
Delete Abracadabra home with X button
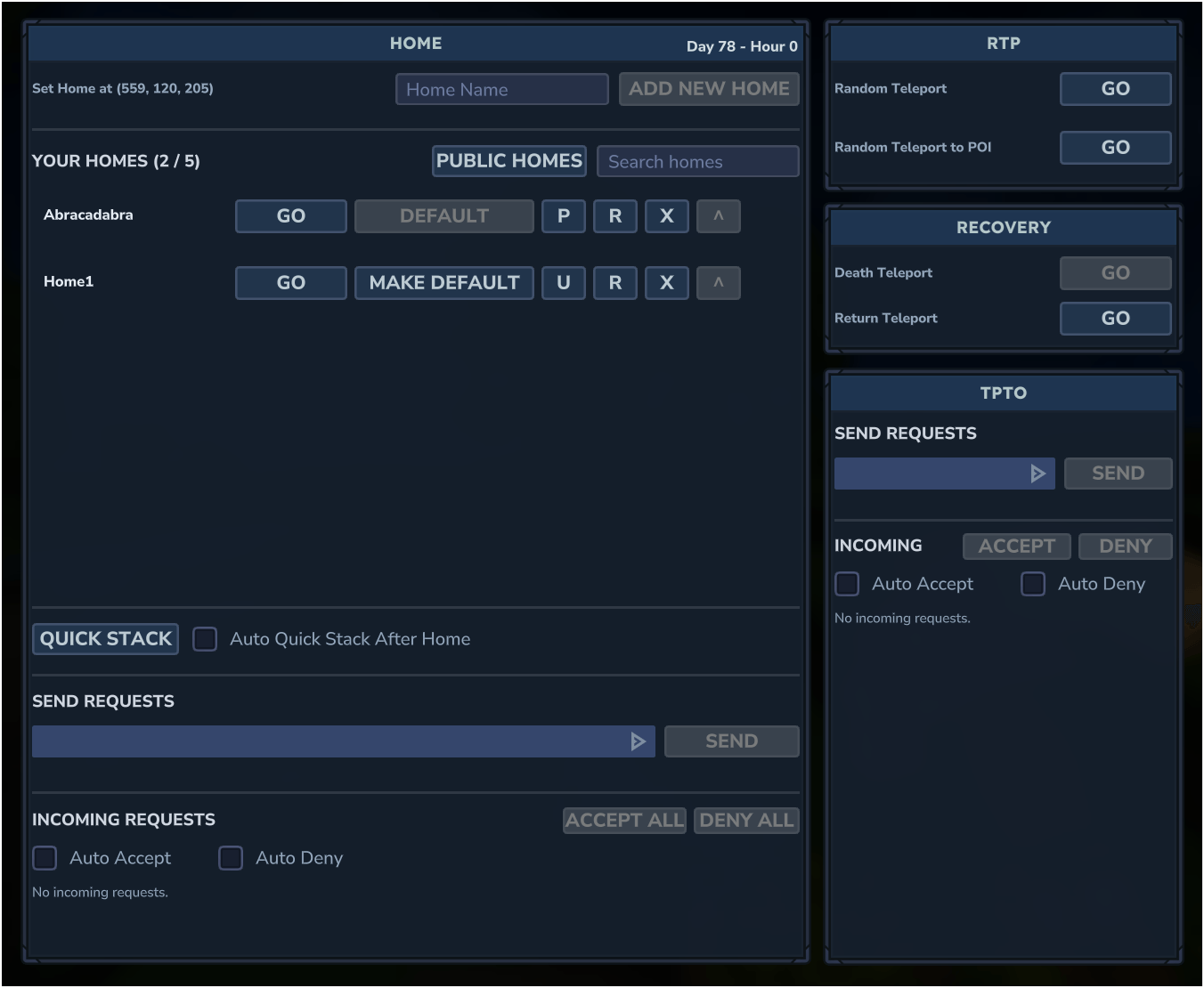click(666, 216)
